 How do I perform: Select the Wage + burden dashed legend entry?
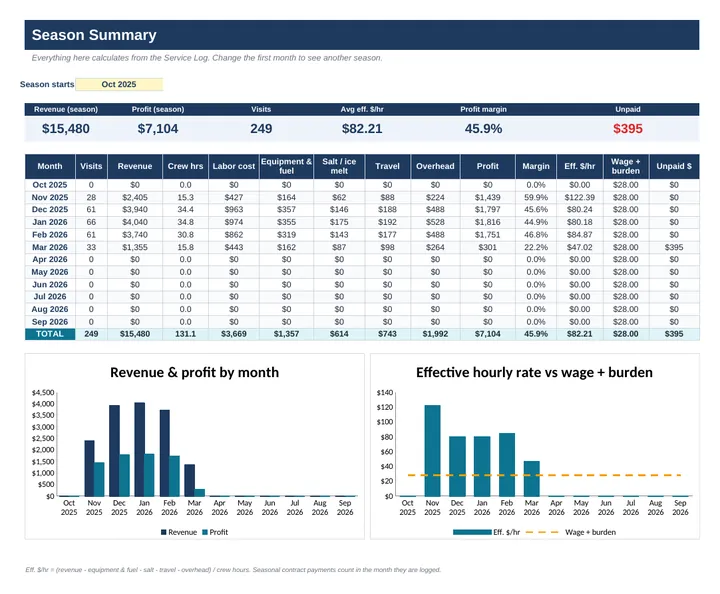tap(570, 532)
